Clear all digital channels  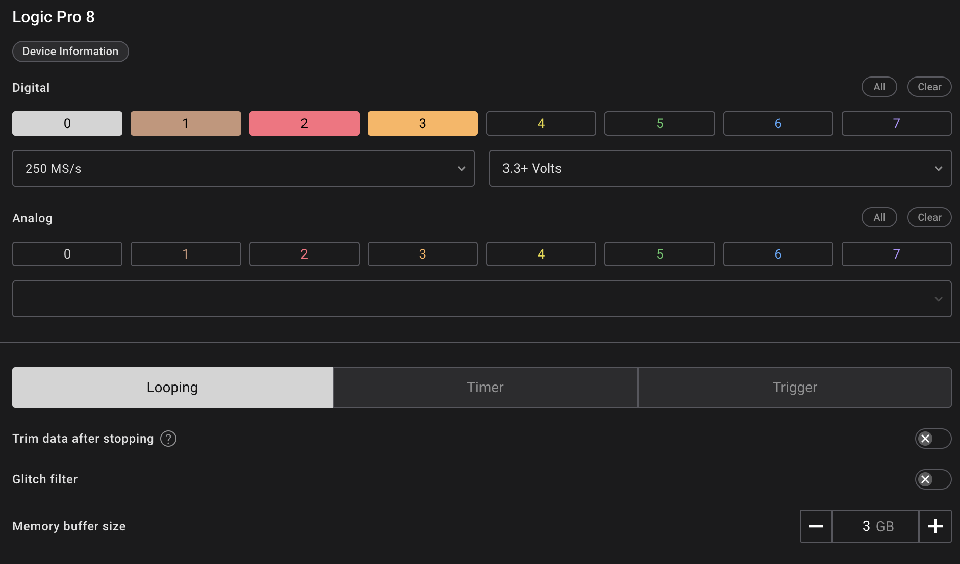click(929, 87)
